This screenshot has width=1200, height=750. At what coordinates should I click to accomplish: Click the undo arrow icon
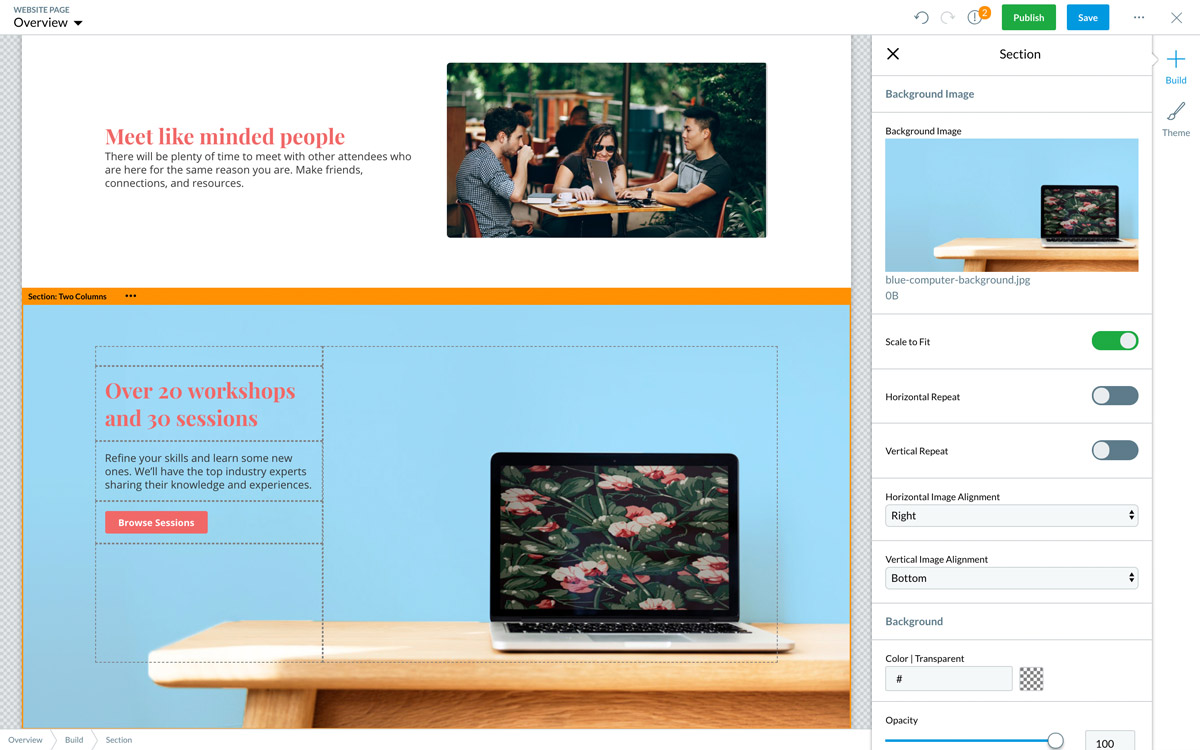point(921,18)
